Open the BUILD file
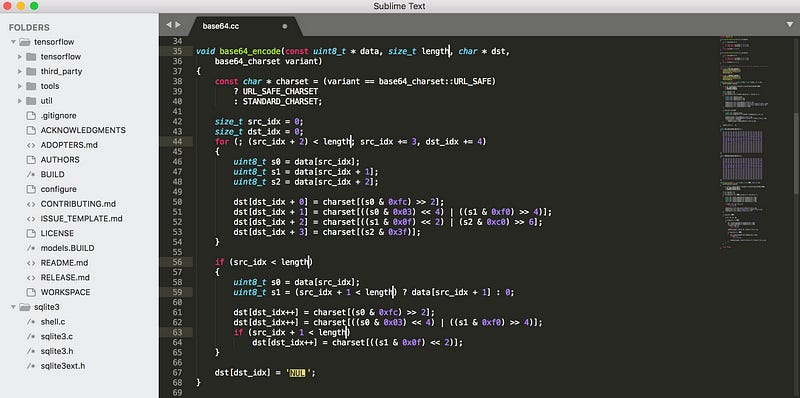The image size is (800, 398). point(53,175)
